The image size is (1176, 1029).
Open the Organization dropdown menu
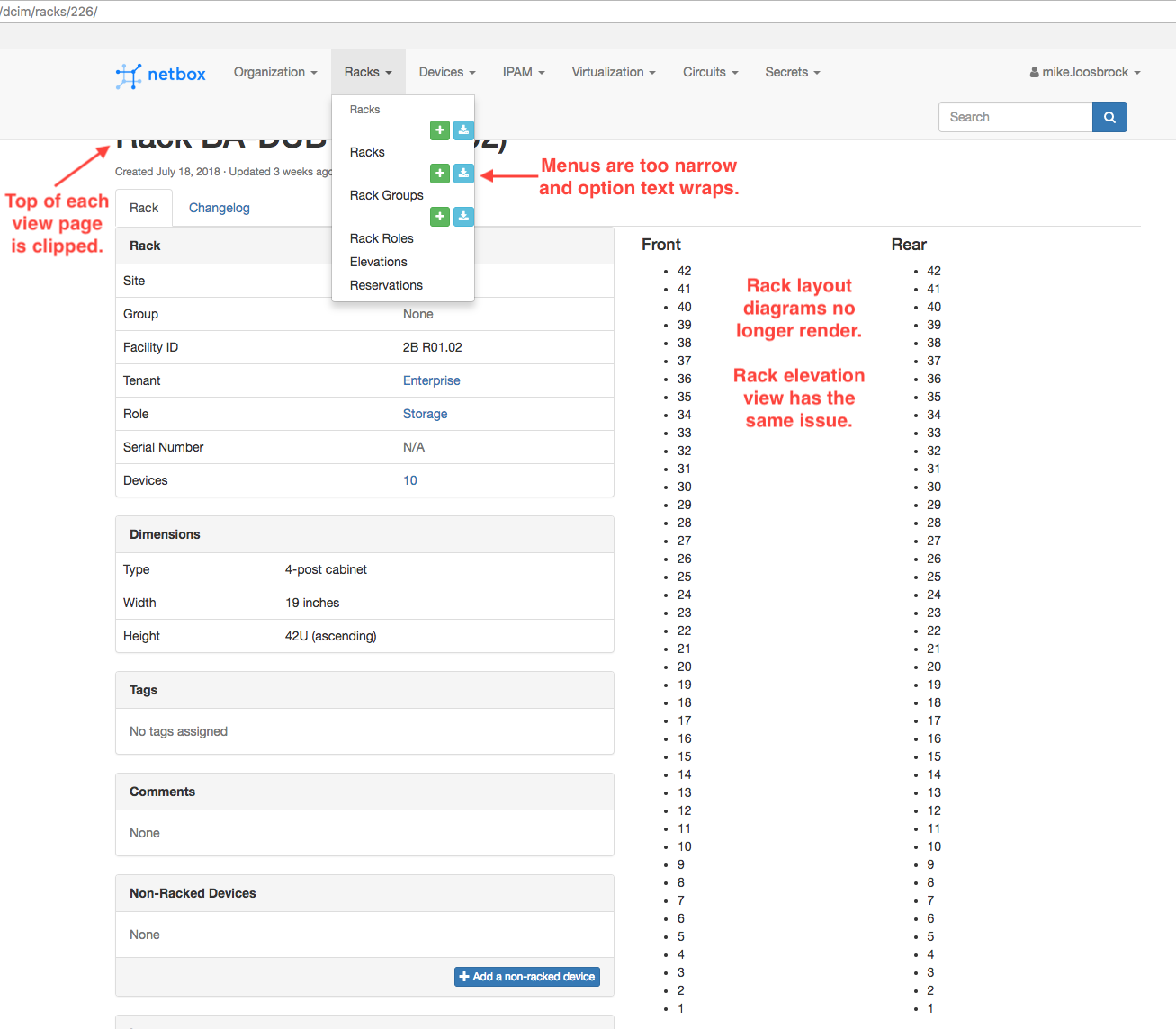[275, 72]
